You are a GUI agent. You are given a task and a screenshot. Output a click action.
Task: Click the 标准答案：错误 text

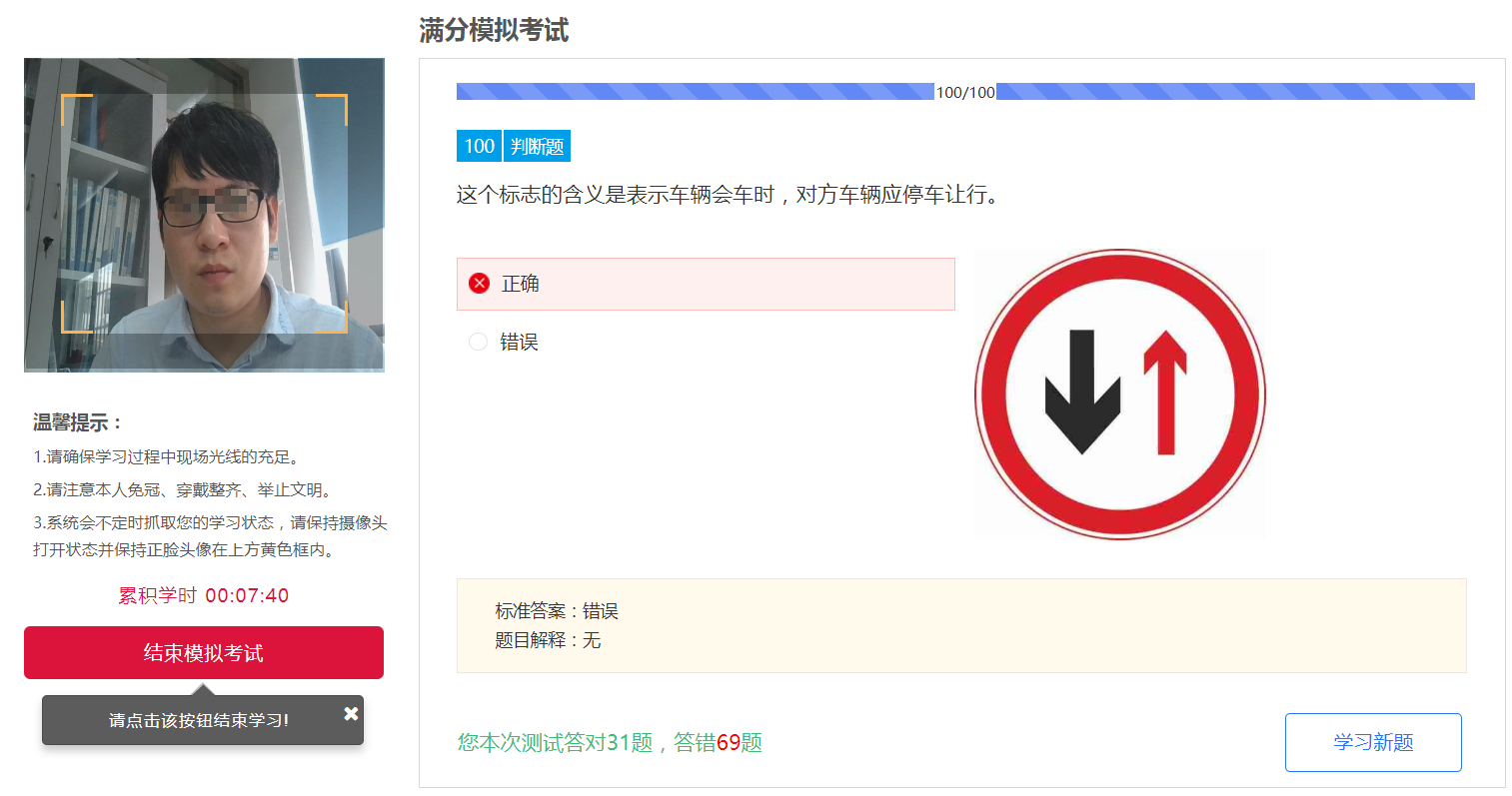point(557,611)
